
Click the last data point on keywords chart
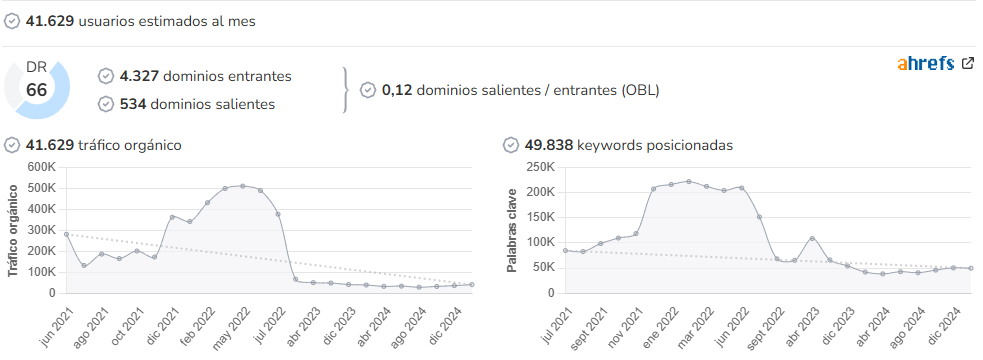[x=971, y=268]
